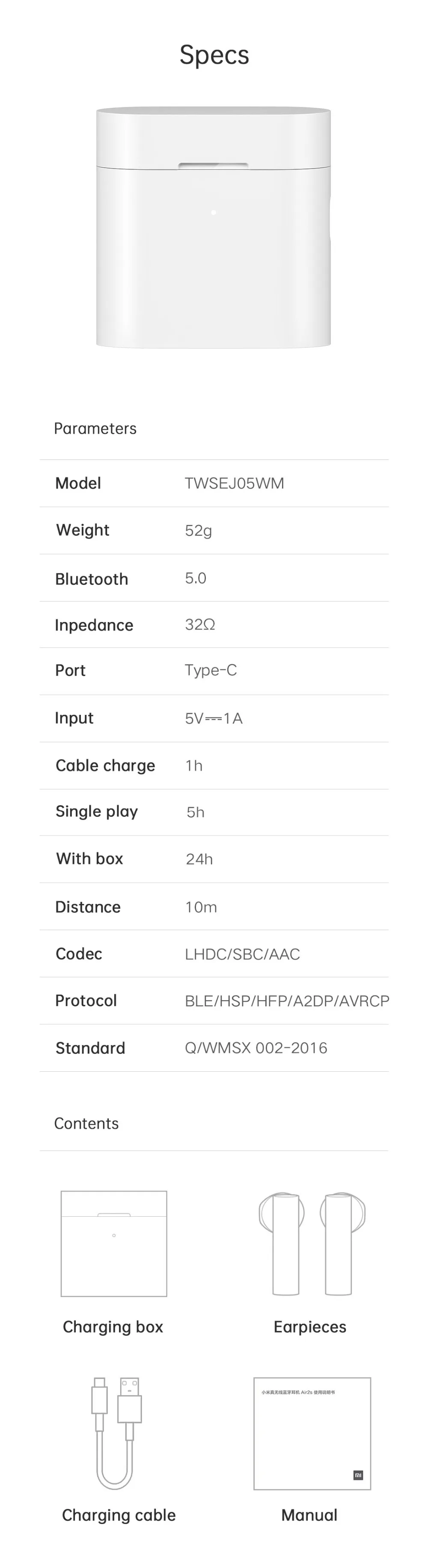This screenshot has width=428, height=1568.
Task: Click the "Earpieces" label
Action: point(310,1327)
